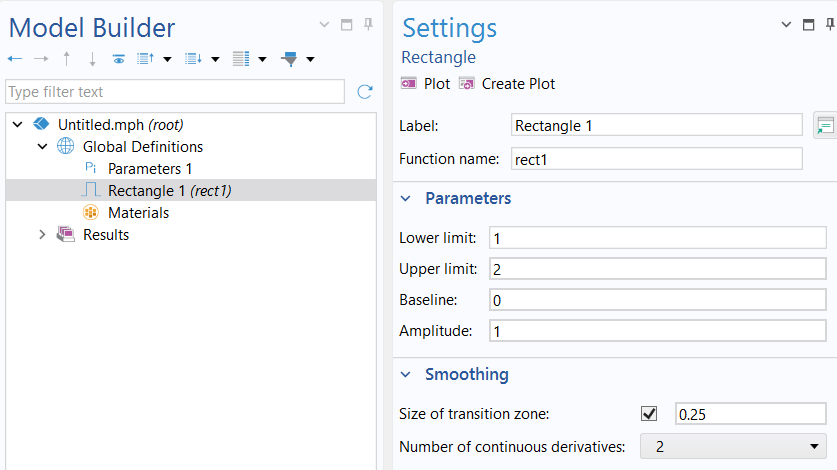The width and height of the screenshot is (837, 470).
Task: Open the Expand dropdown arrow
Action: 215,59
